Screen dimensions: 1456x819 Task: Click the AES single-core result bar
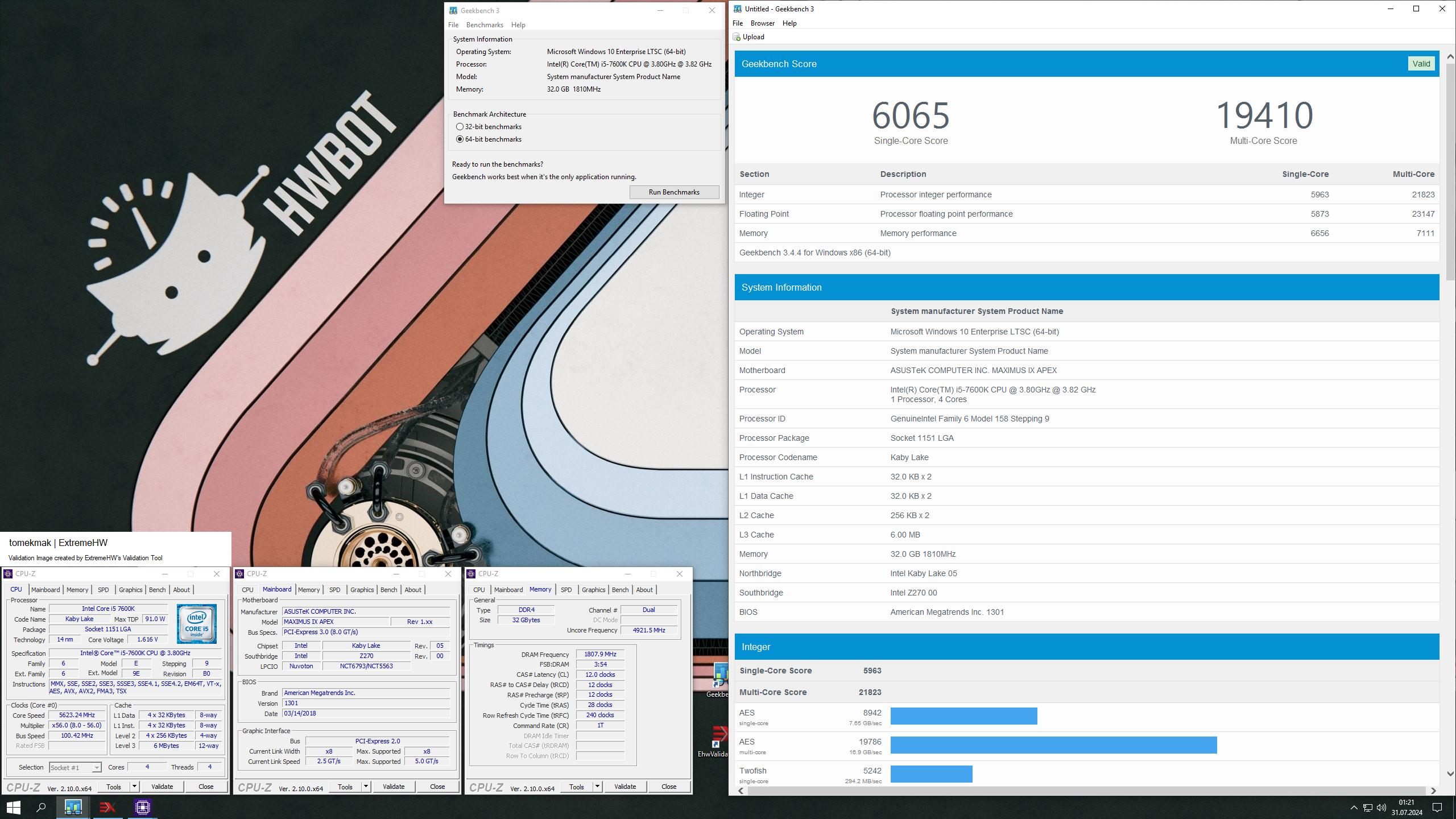[963, 716]
